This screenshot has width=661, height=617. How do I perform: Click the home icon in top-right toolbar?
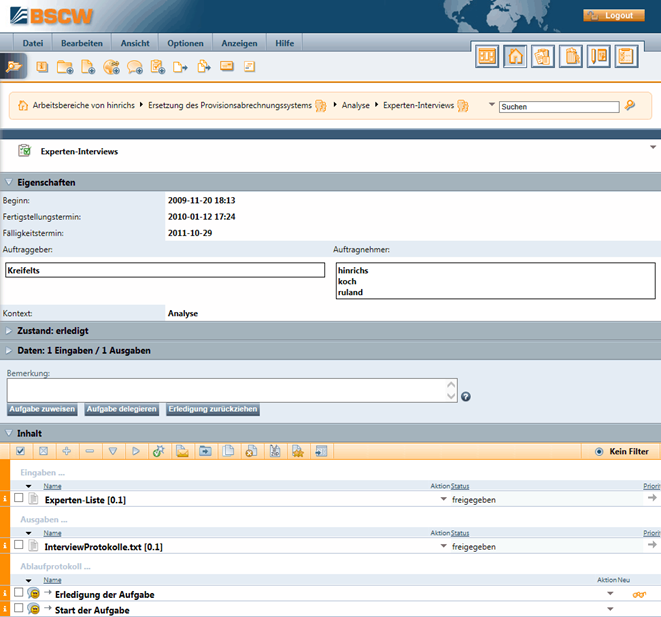point(515,57)
